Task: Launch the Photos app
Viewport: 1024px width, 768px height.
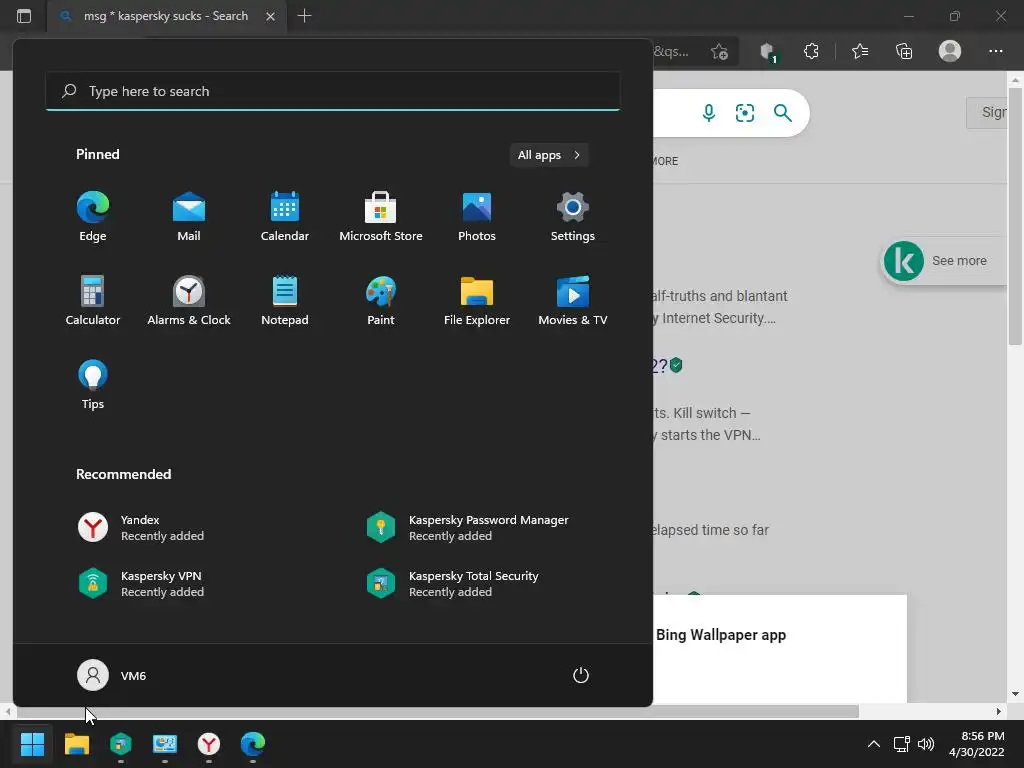Action: (x=477, y=217)
